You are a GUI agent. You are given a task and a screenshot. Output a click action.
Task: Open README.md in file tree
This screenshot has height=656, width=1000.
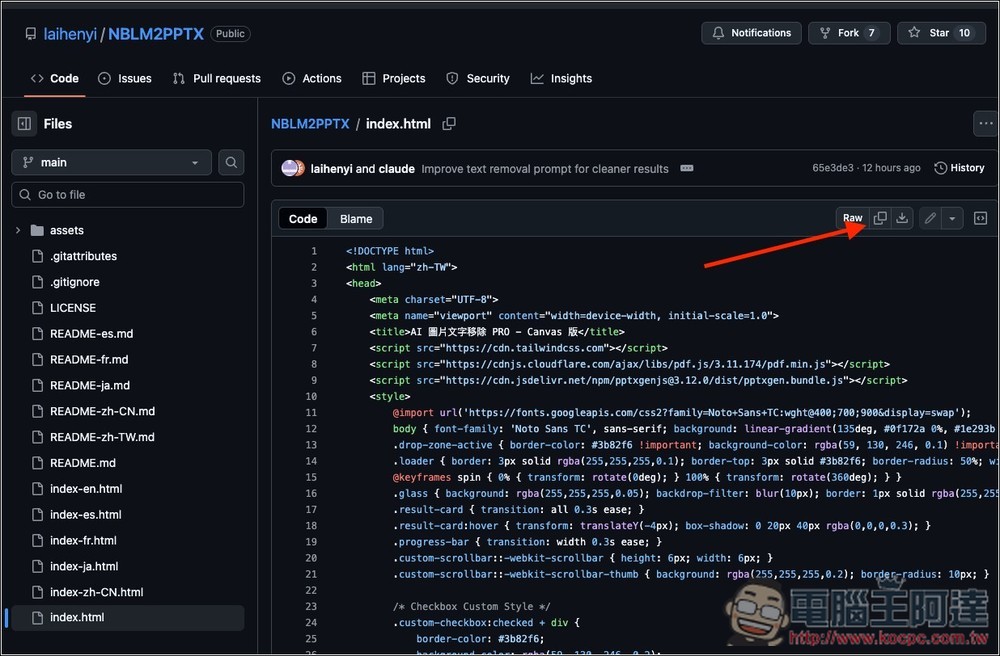82,463
